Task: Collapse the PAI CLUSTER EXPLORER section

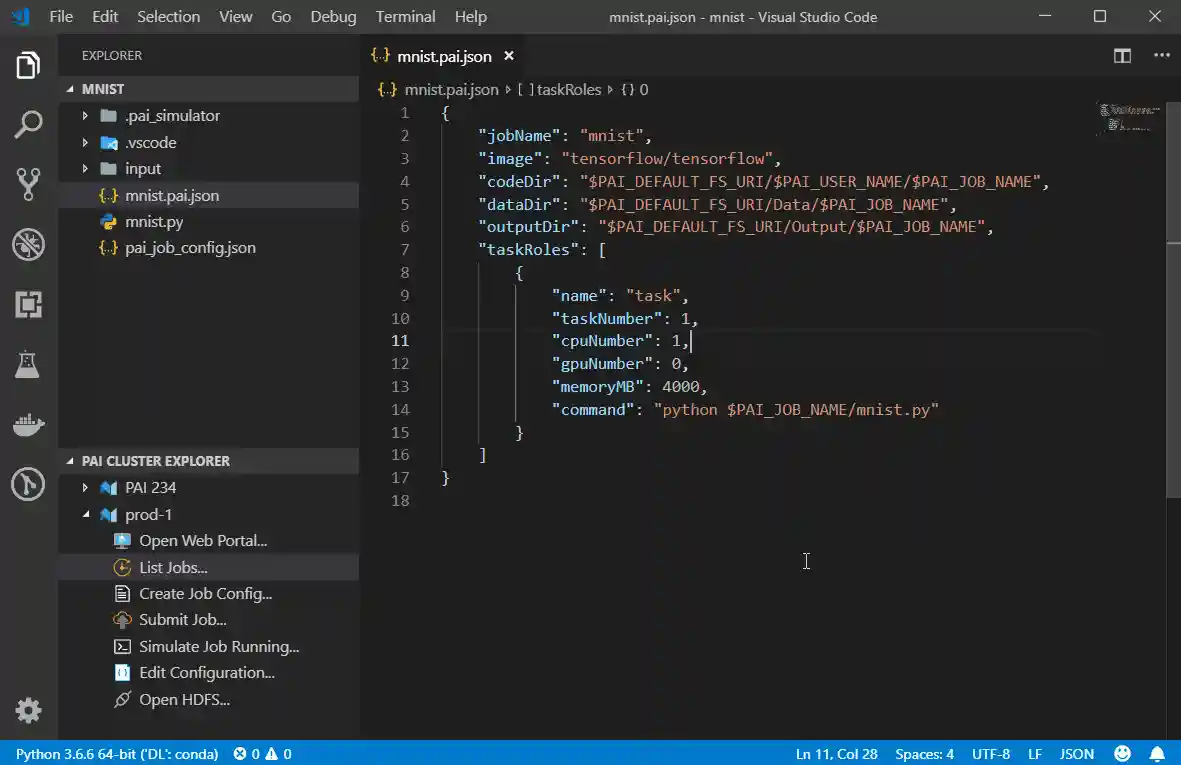Action: click(71, 461)
